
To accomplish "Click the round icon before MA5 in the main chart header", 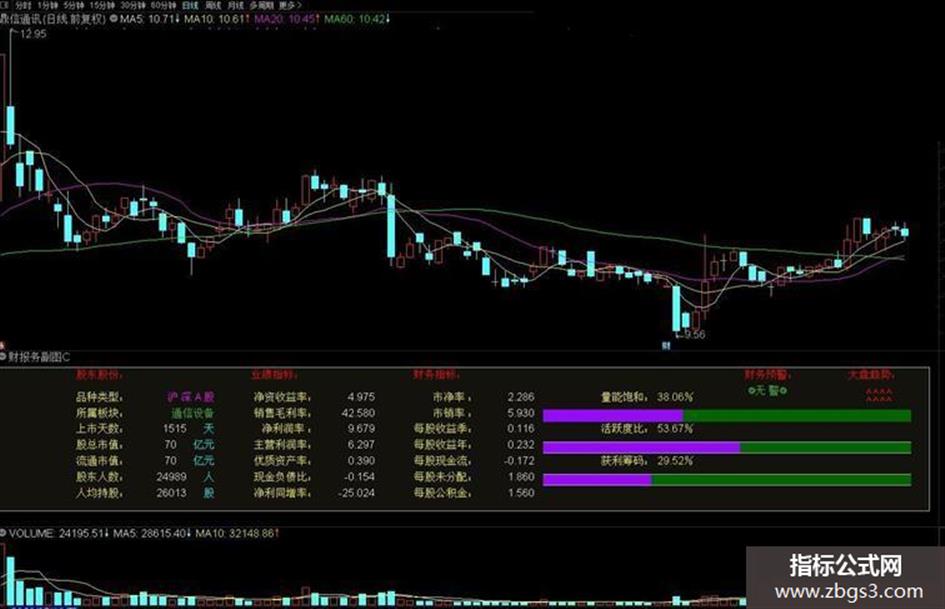I will pyautogui.click(x=113, y=19).
